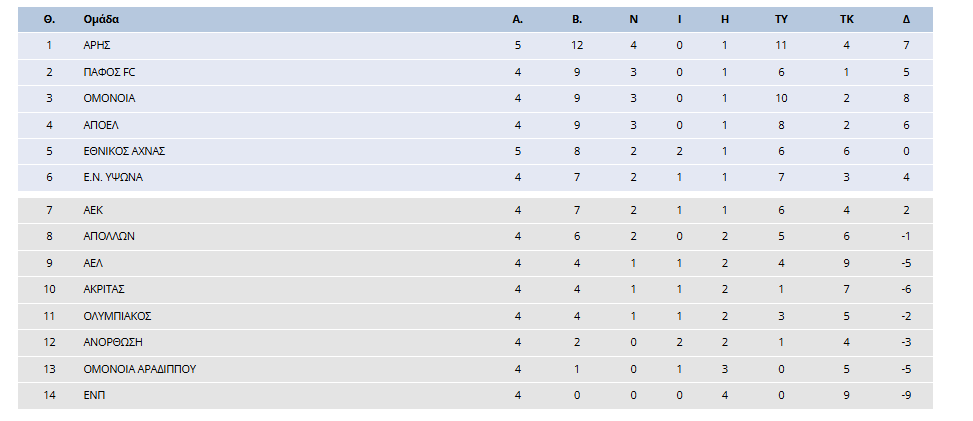Select the ΑΕΛ team row

[475, 263]
